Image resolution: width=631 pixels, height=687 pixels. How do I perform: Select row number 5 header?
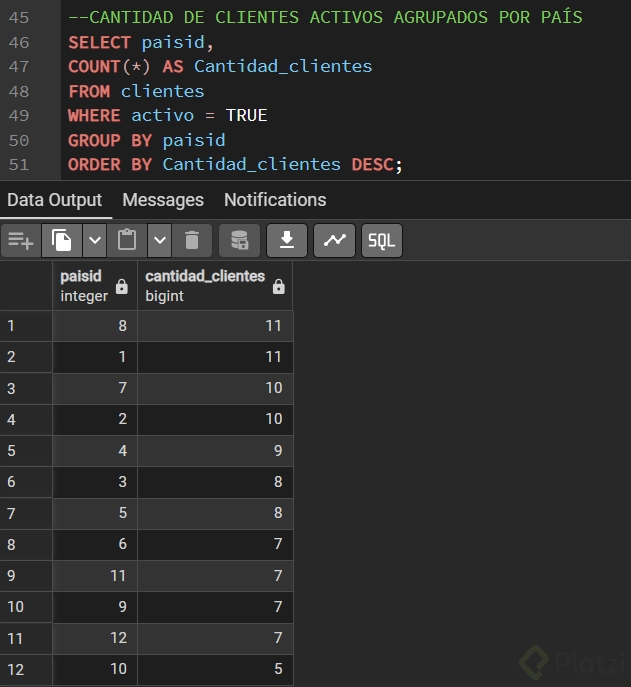(26, 450)
